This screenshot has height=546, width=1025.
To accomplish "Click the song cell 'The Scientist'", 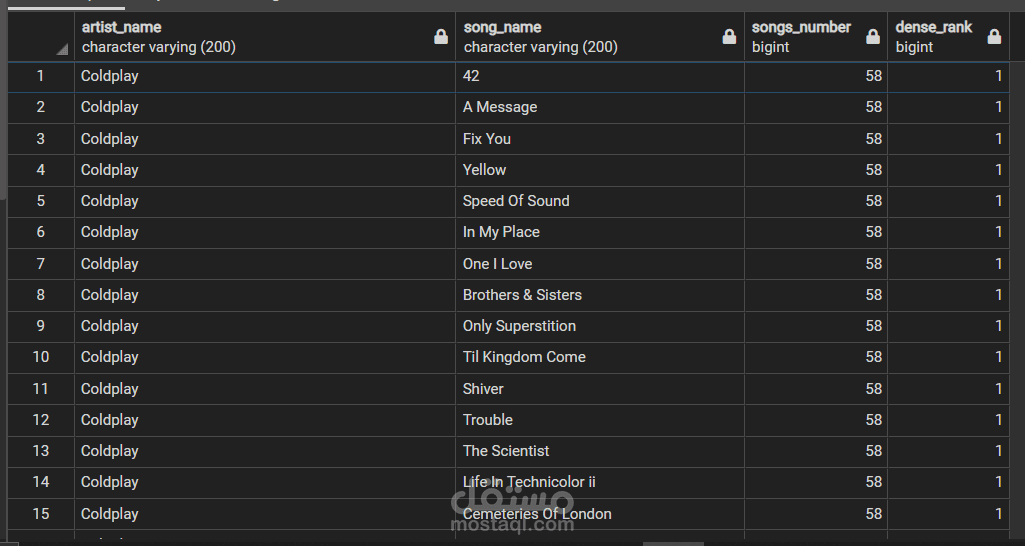I will pyautogui.click(x=599, y=451).
